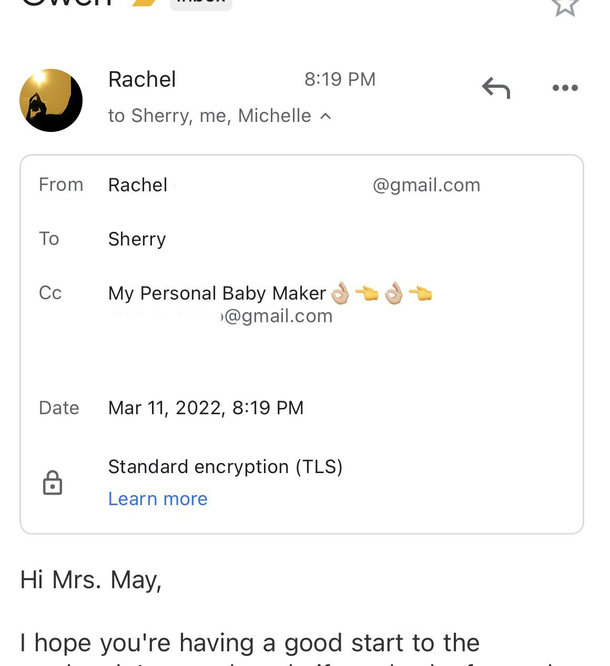This screenshot has height=666, width=610.
Task: Tap the "to Sherry, me, Michelle" summary
Action: click(210, 116)
